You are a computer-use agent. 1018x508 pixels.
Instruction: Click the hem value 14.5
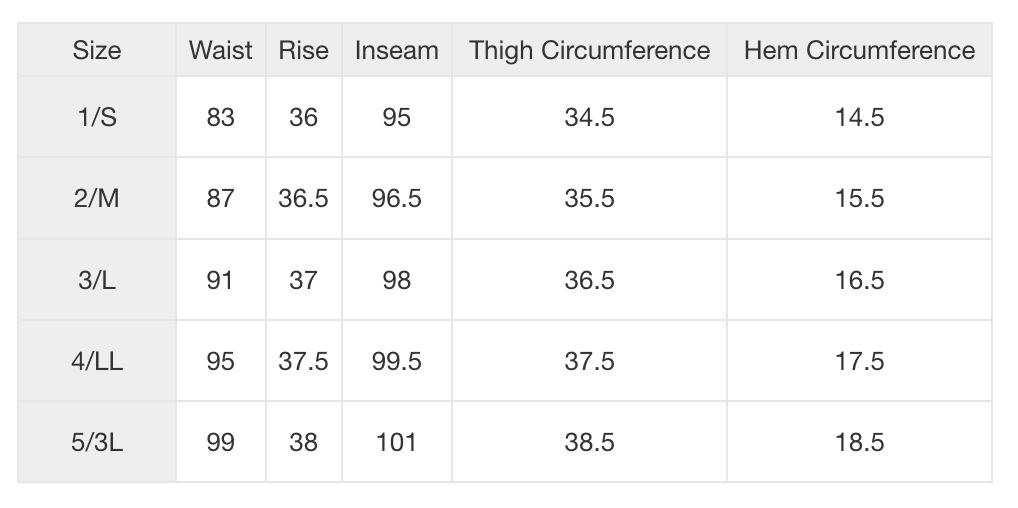coord(860,118)
